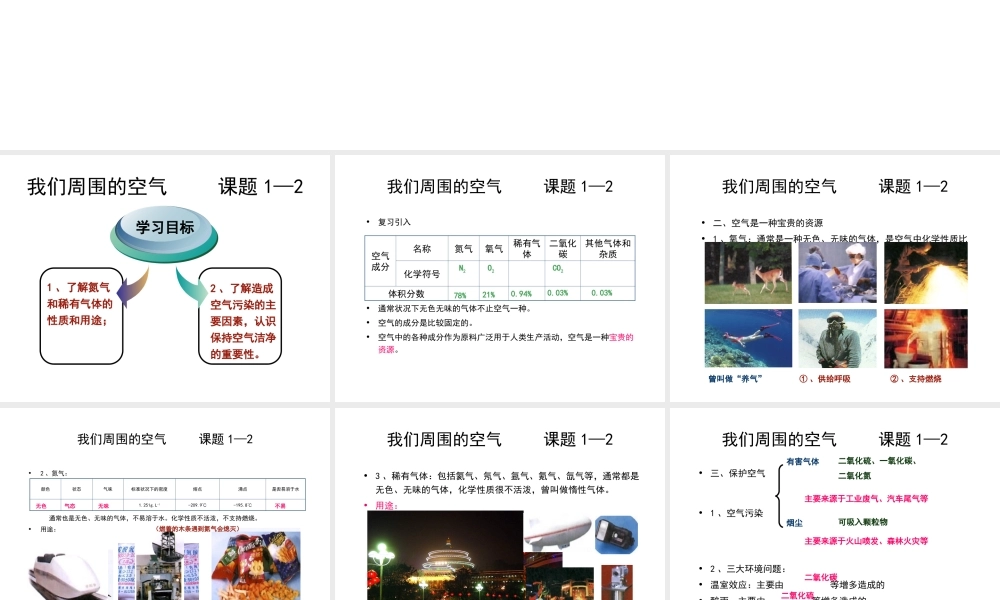Select the 体积分数 row label
This screenshot has width=1000, height=600.
[406, 294]
